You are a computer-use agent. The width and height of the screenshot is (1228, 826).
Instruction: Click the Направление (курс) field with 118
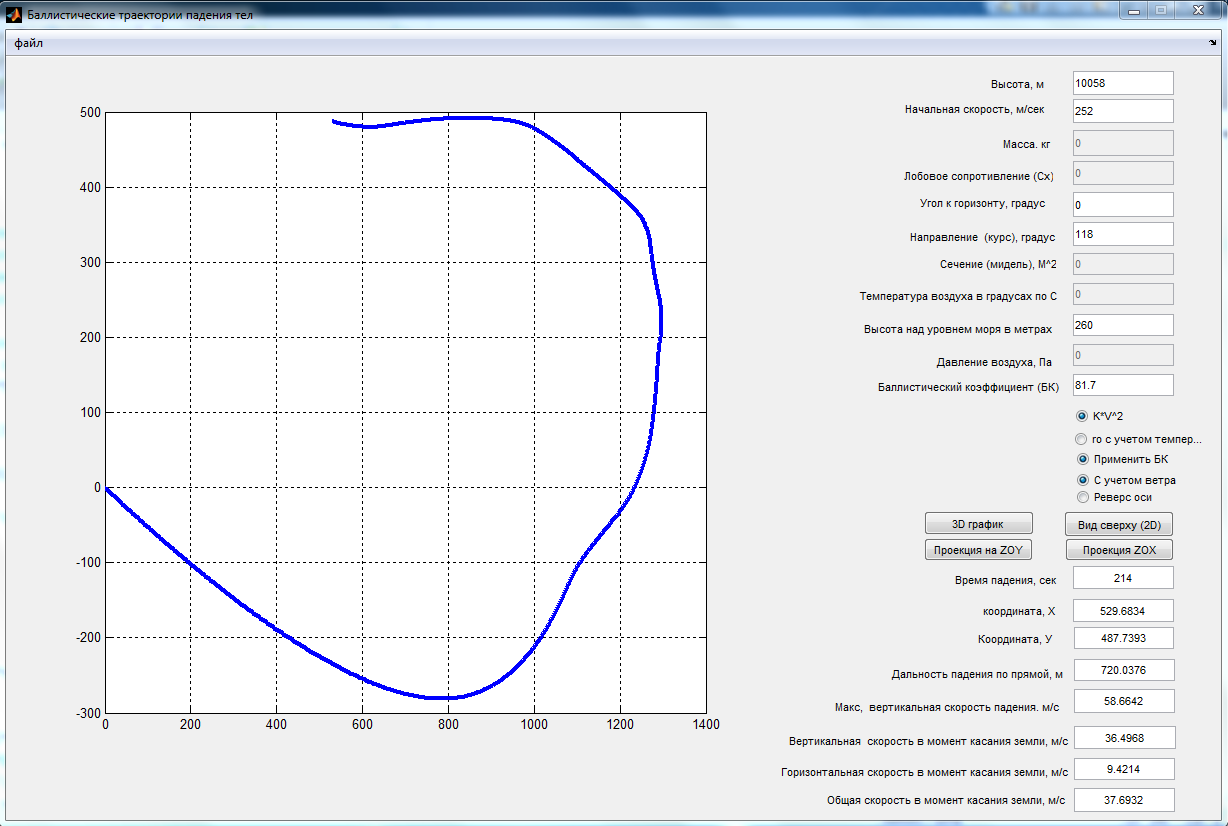click(1122, 234)
